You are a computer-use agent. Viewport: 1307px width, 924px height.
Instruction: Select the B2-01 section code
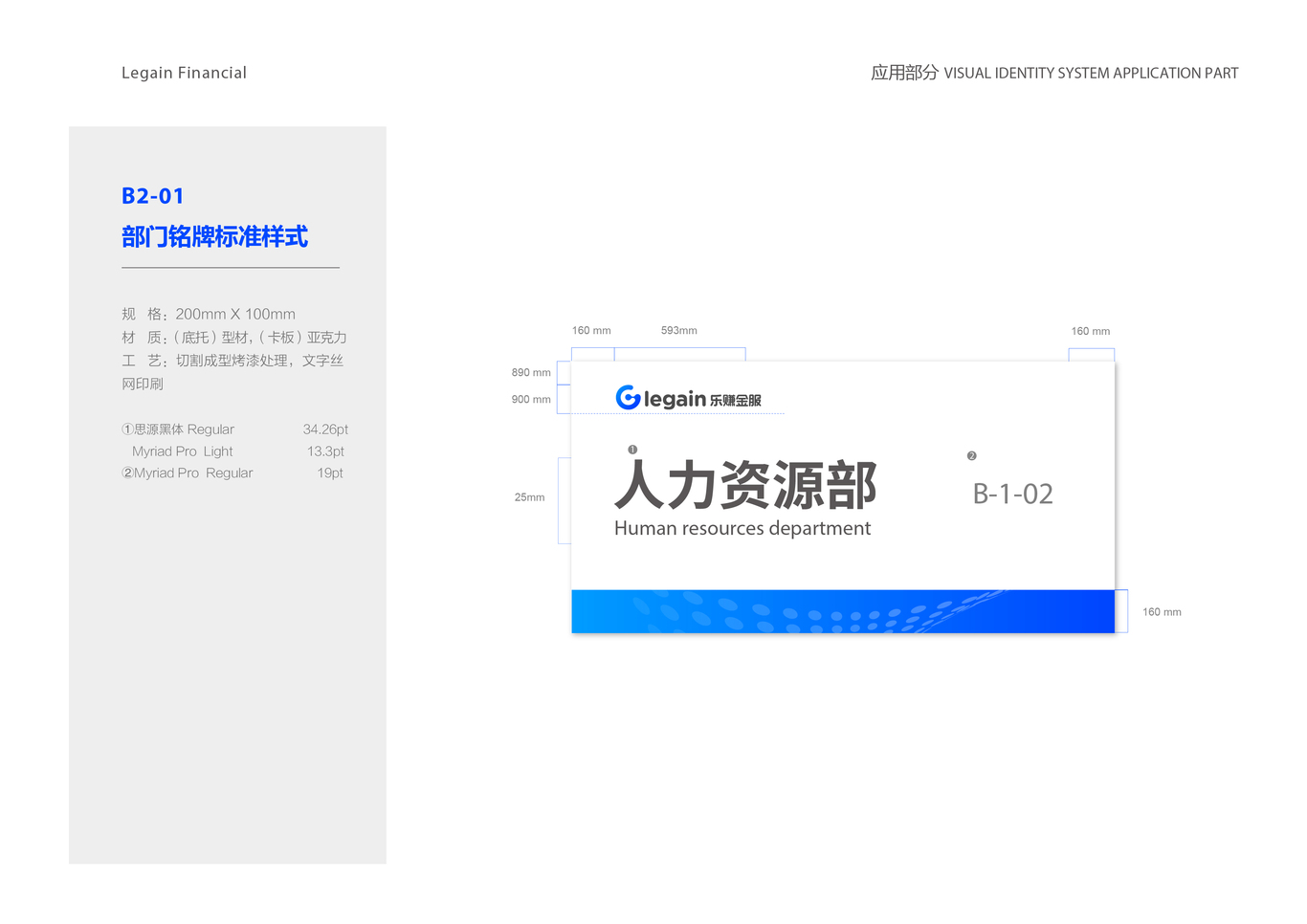(153, 196)
